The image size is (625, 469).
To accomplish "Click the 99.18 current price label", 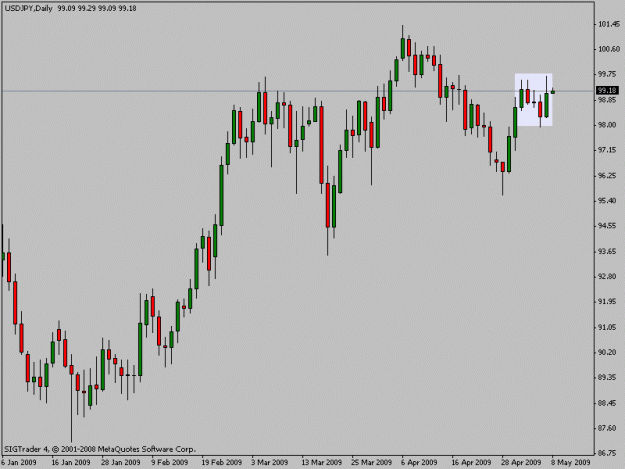I will click(x=608, y=90).
